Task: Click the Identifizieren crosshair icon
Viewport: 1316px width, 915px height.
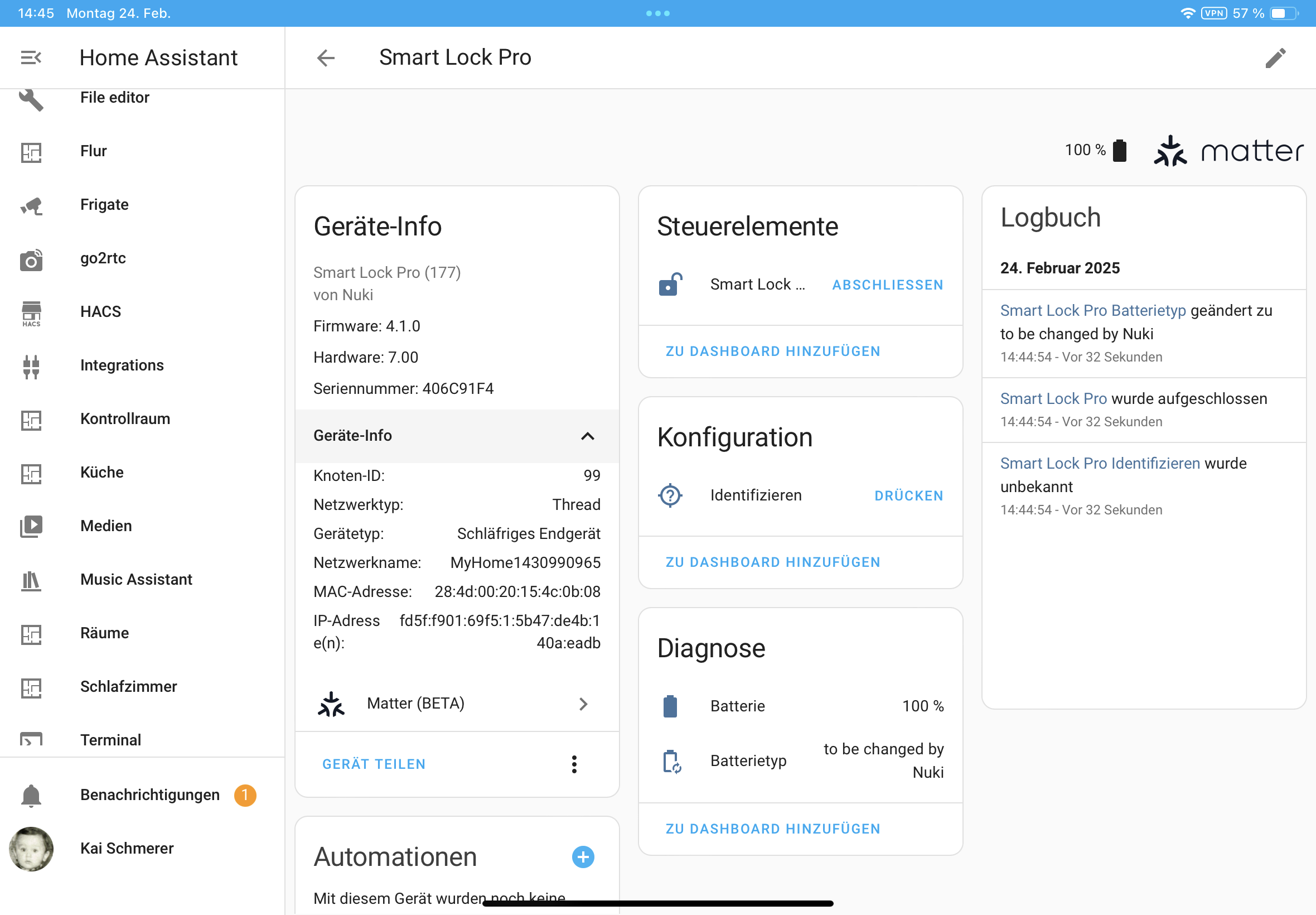Action: point(670,495)
